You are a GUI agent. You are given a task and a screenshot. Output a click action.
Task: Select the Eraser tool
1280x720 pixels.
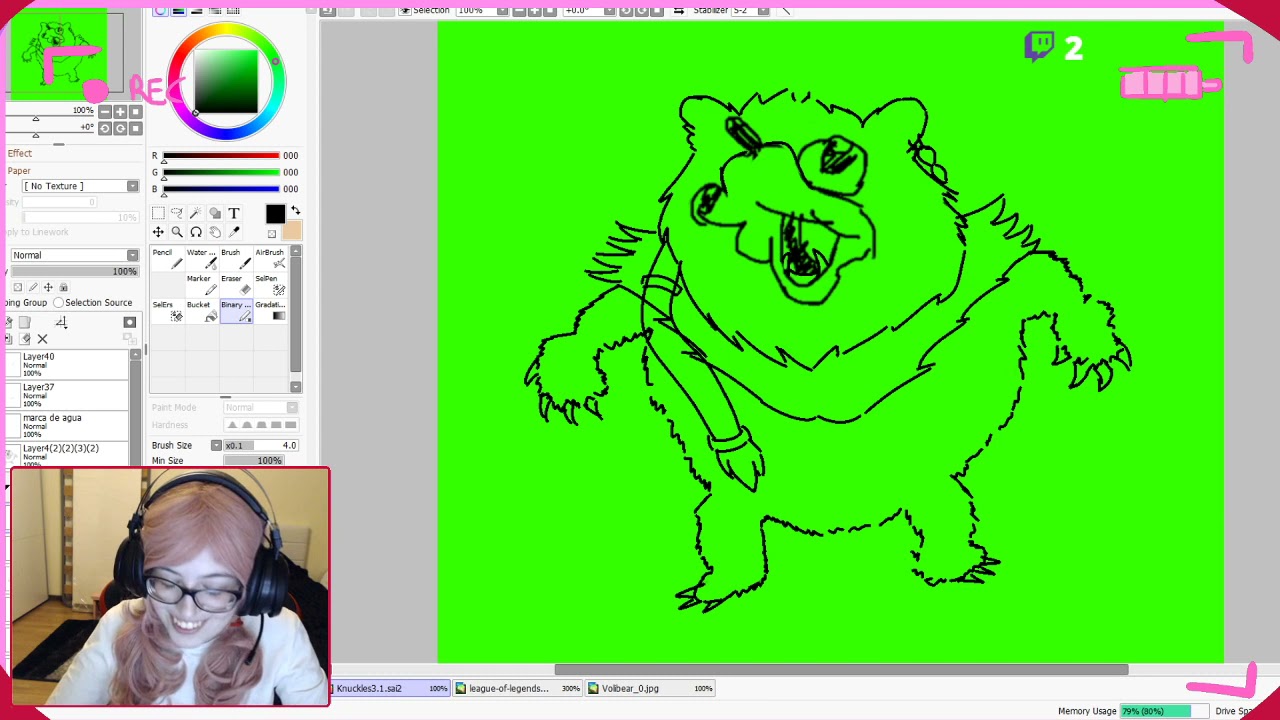(x=235, y=284)
